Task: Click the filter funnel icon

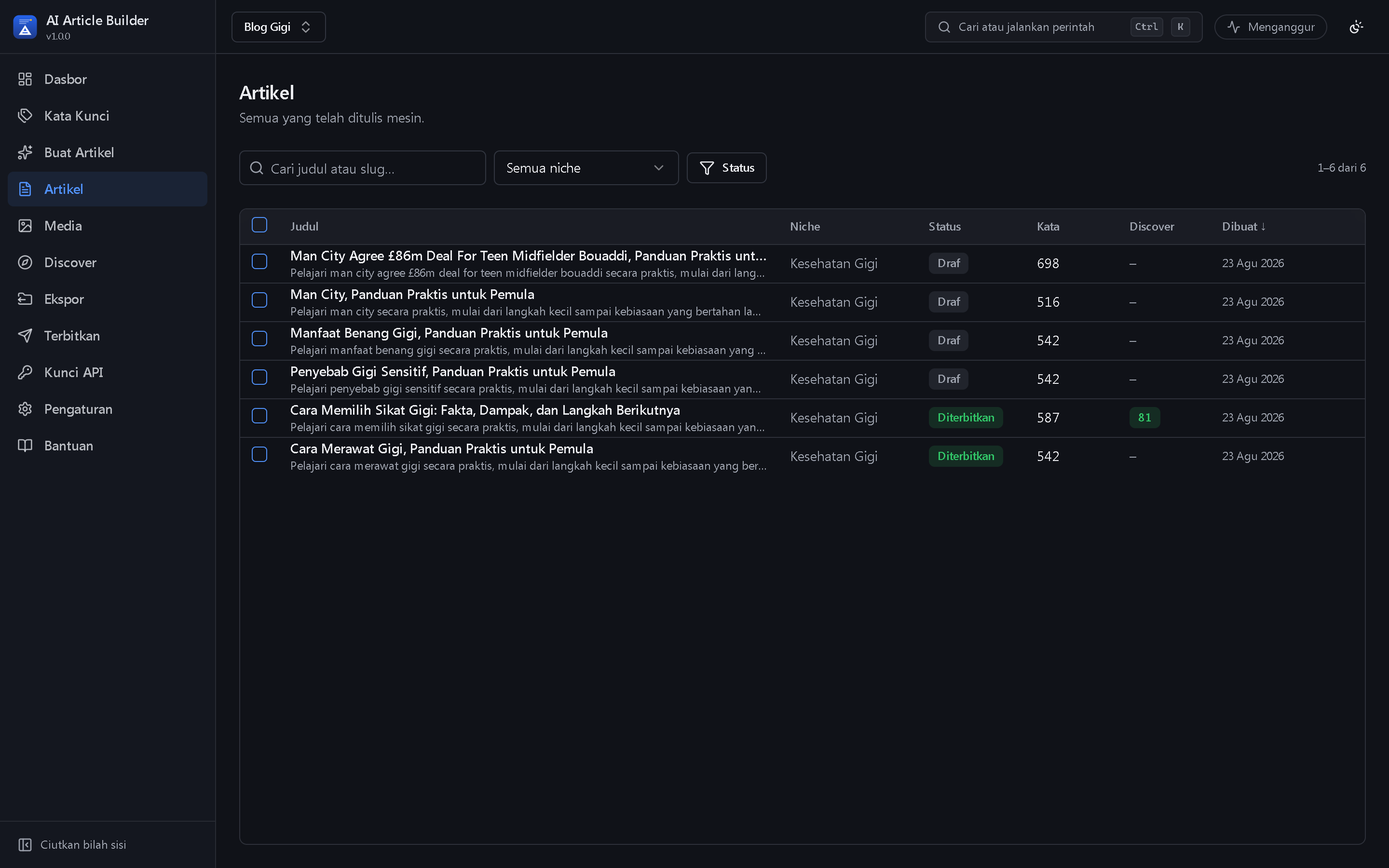Action: click(707, 168)
